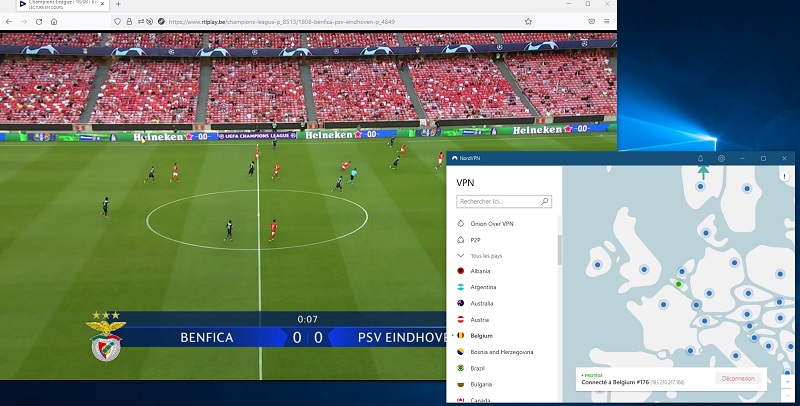Choose Bosnia and Herzegovina in list
Viewport: 800px width, 406px height.
502,352
